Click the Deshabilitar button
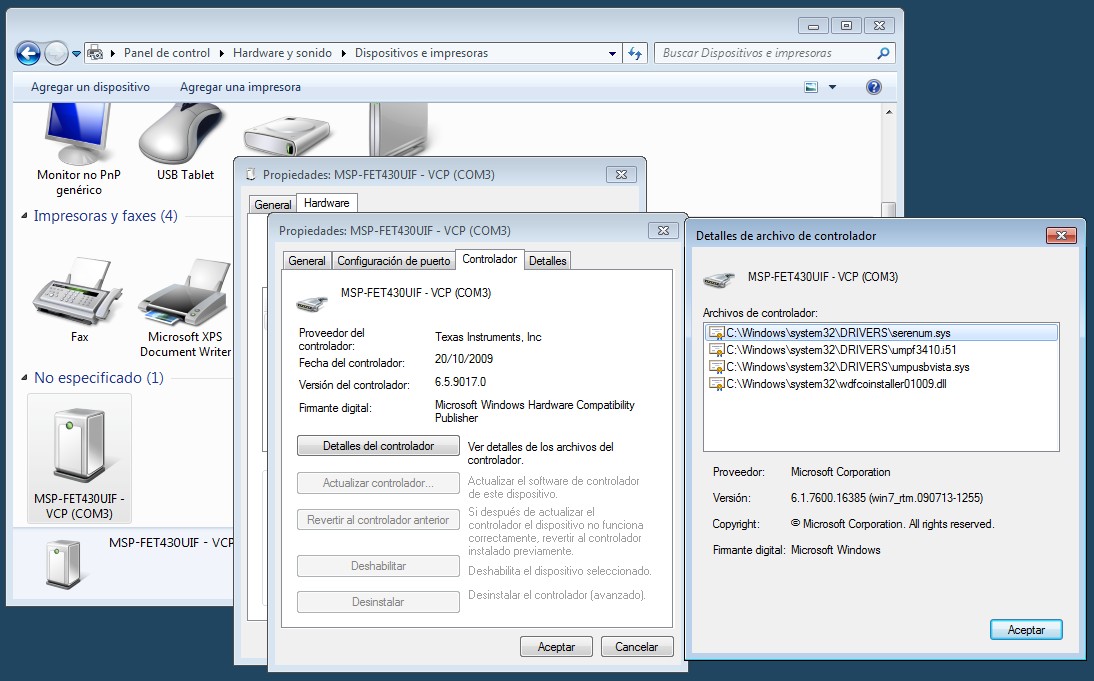 [x=378, y=566]
